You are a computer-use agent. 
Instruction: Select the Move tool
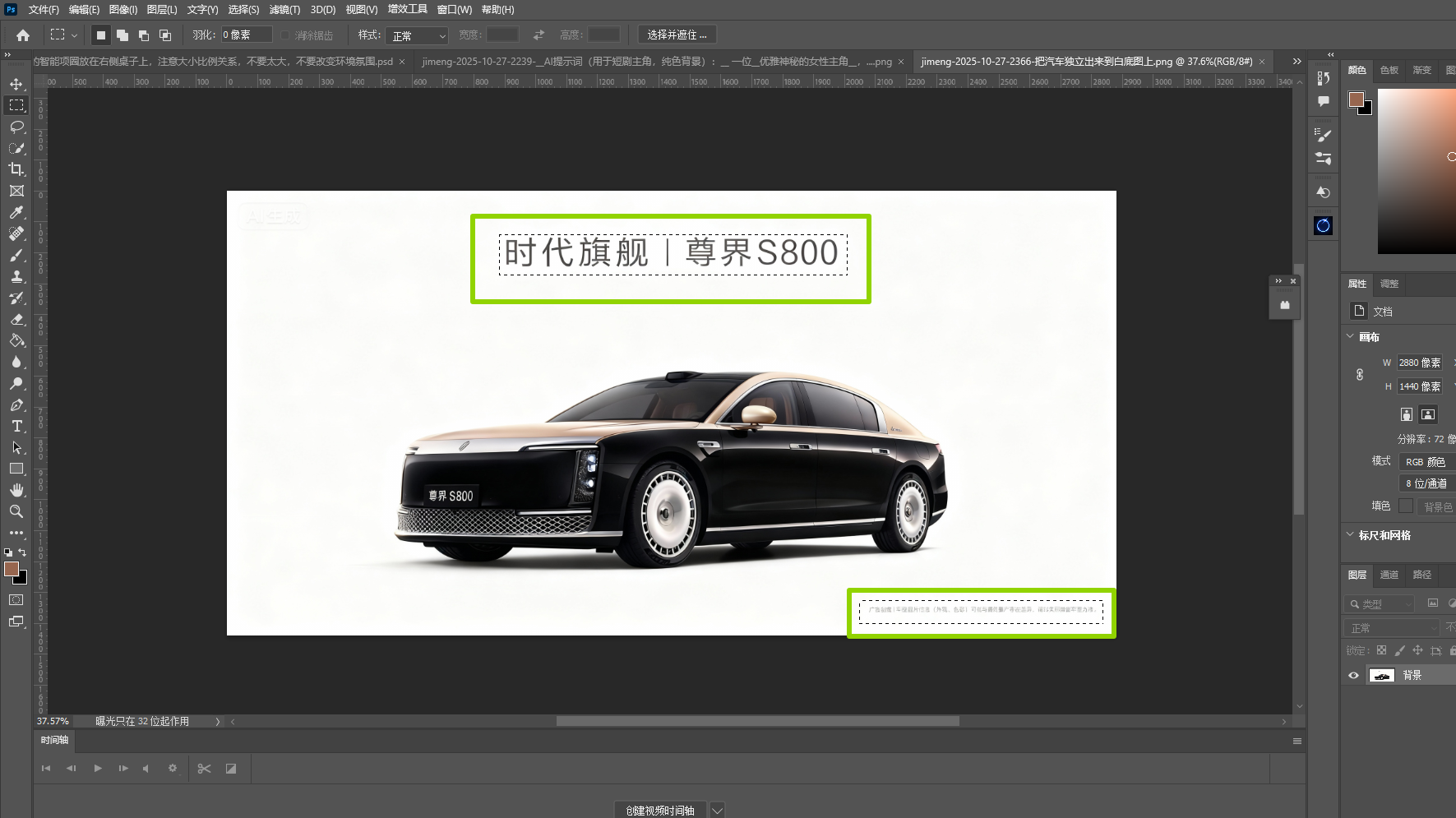coord(16,84)
